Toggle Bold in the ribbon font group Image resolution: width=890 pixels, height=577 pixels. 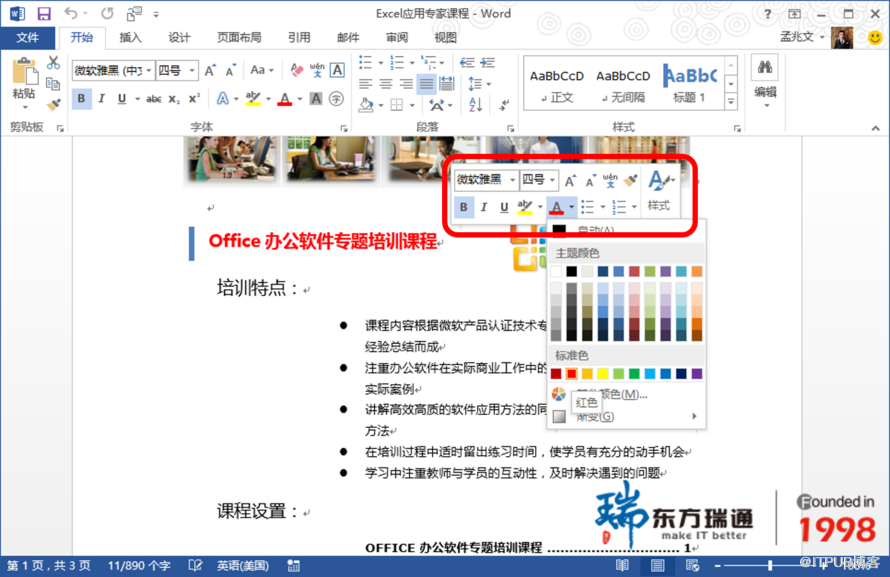[x=82, y=99]
